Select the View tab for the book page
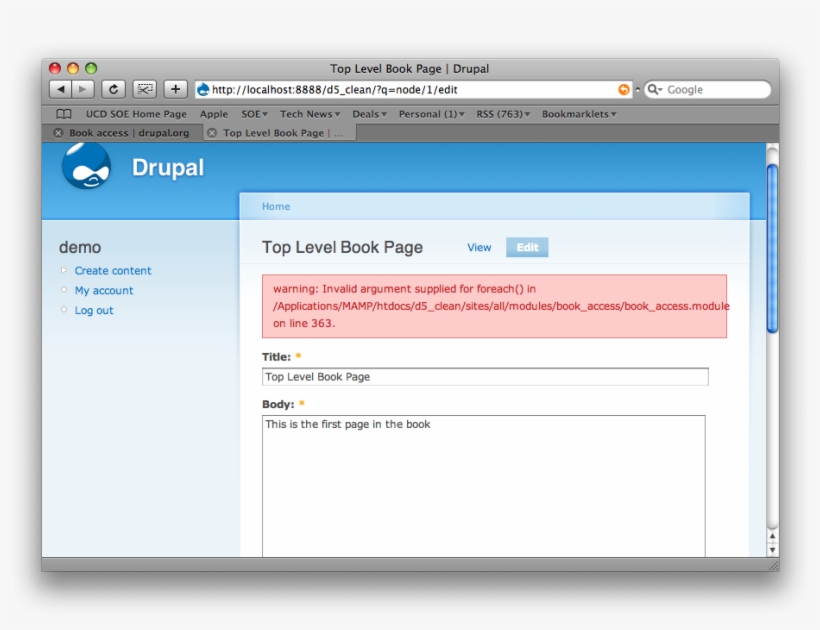820x630 pixels. pos(479,248)
